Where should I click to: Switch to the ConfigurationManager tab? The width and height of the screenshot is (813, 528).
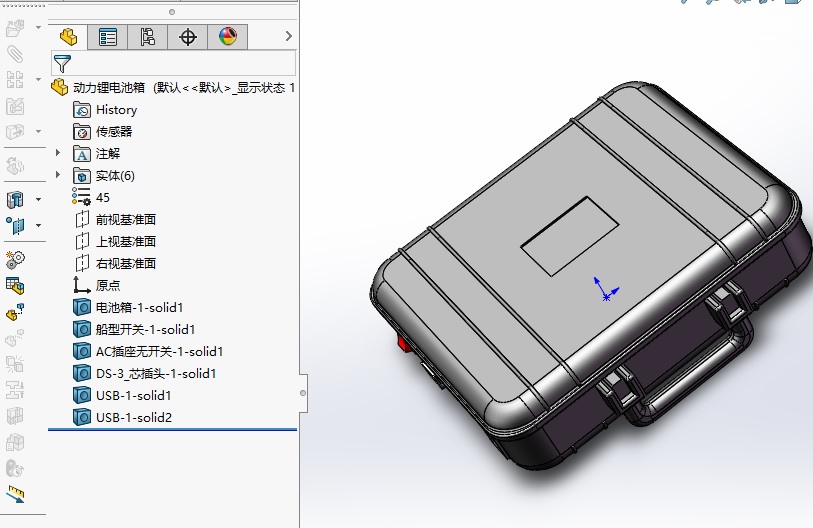[x=147, y=37]
